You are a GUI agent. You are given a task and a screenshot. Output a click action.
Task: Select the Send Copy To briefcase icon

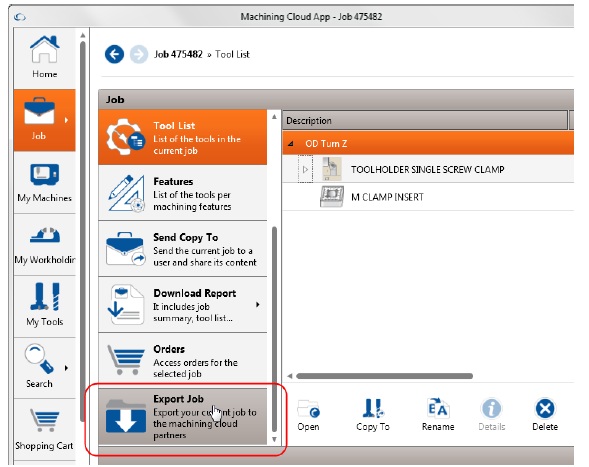pyautogui.click(x=126, y=249)
